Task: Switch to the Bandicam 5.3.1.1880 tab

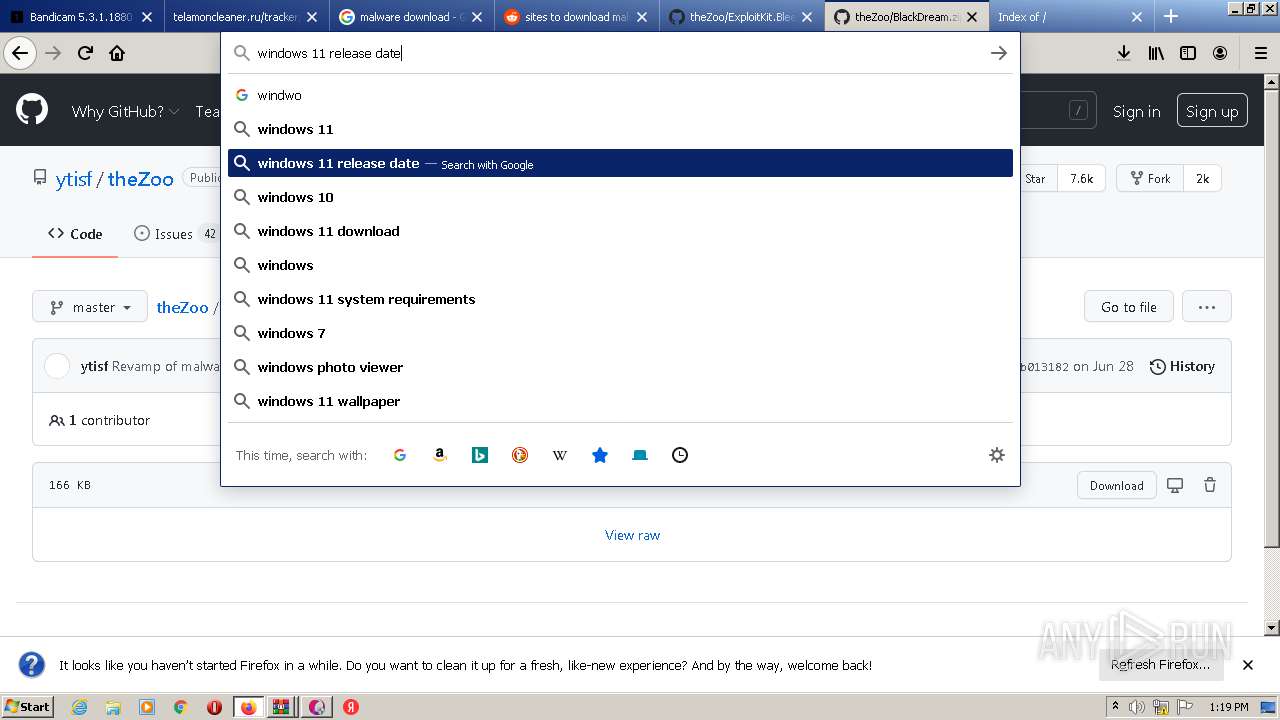Action: tap(82, 17)
